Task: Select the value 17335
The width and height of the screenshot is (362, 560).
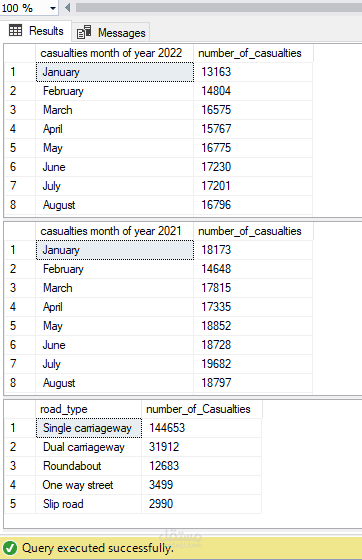Action: point(253,307)
